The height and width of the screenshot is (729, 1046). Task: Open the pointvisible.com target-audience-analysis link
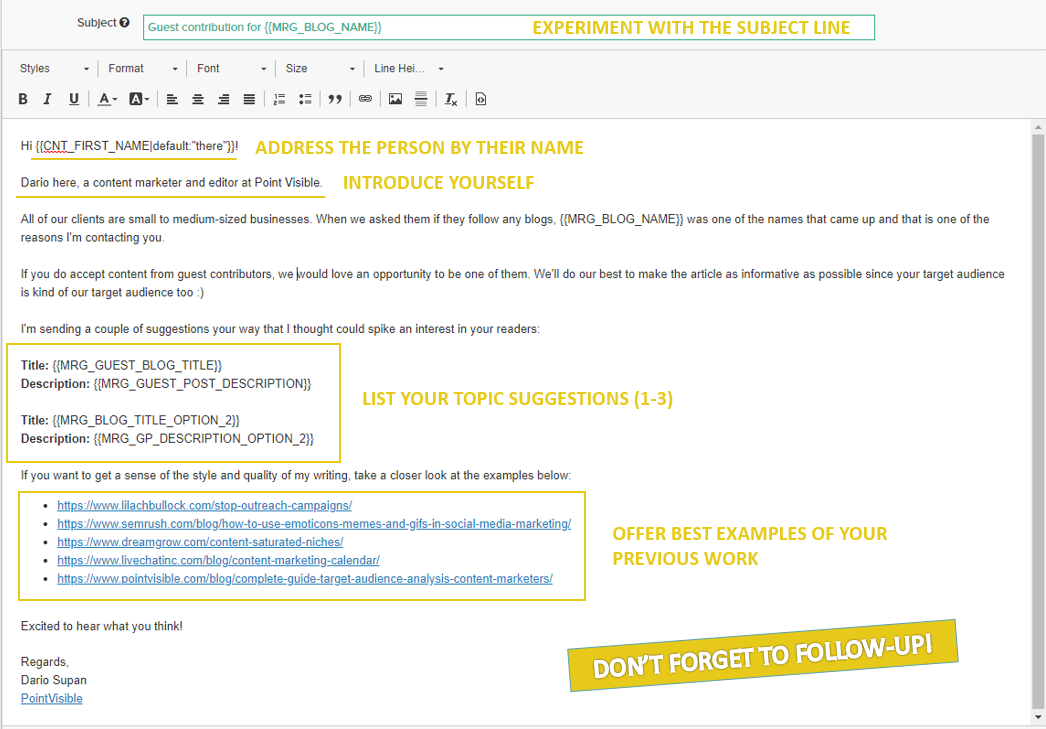click(x=305, y=579)
